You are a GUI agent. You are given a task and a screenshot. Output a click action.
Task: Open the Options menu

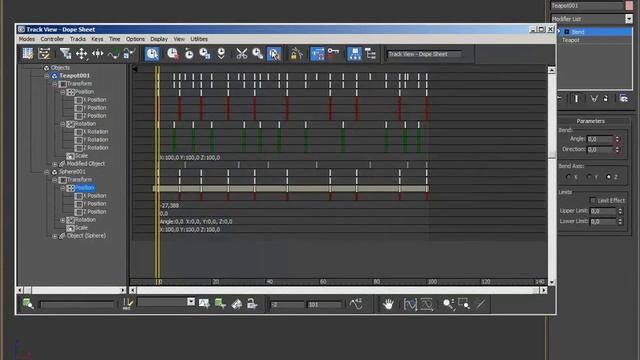pos(136,39)
